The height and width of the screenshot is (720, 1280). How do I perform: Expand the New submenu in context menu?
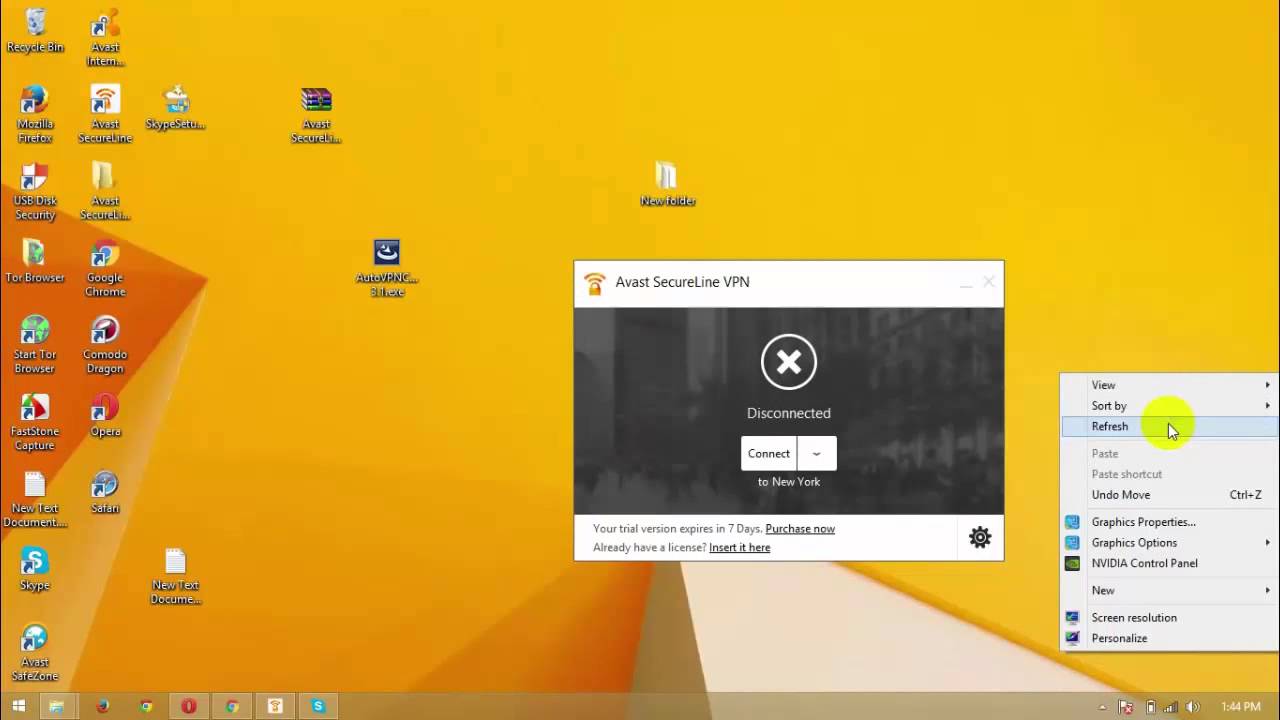(1170, 590)
